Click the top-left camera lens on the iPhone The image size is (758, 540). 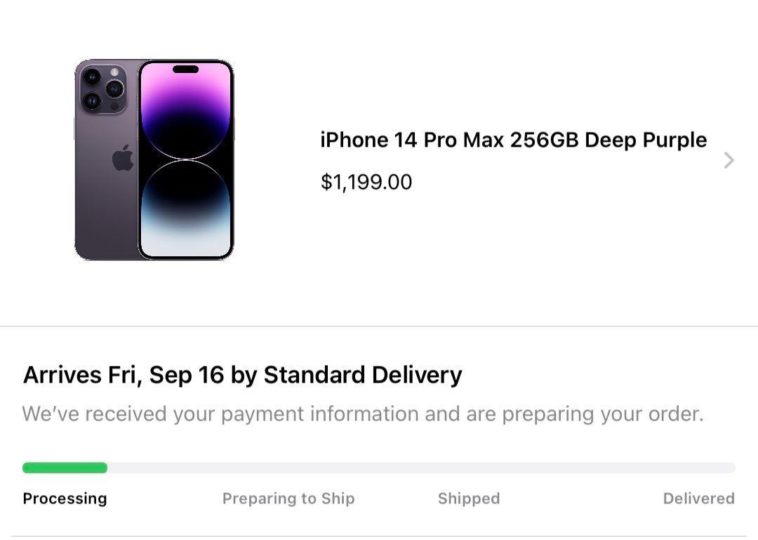coord(92,77)
